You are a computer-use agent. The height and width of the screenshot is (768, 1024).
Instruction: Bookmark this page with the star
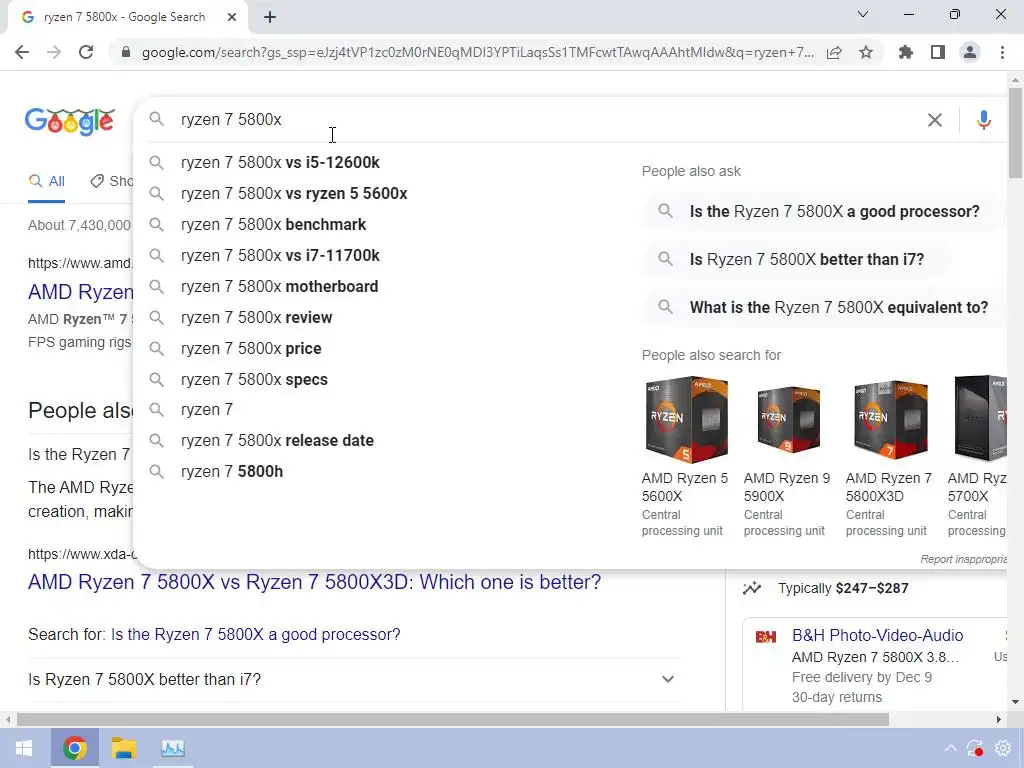[x=866, y=52]
